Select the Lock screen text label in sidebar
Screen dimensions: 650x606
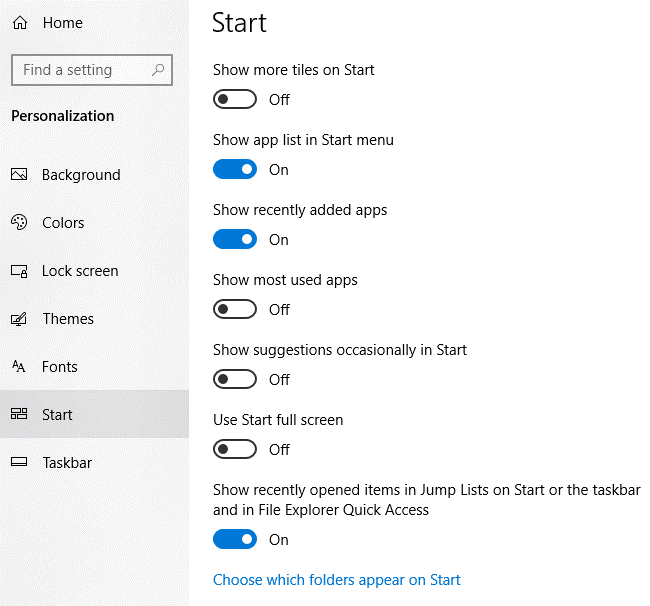(80, 271)
